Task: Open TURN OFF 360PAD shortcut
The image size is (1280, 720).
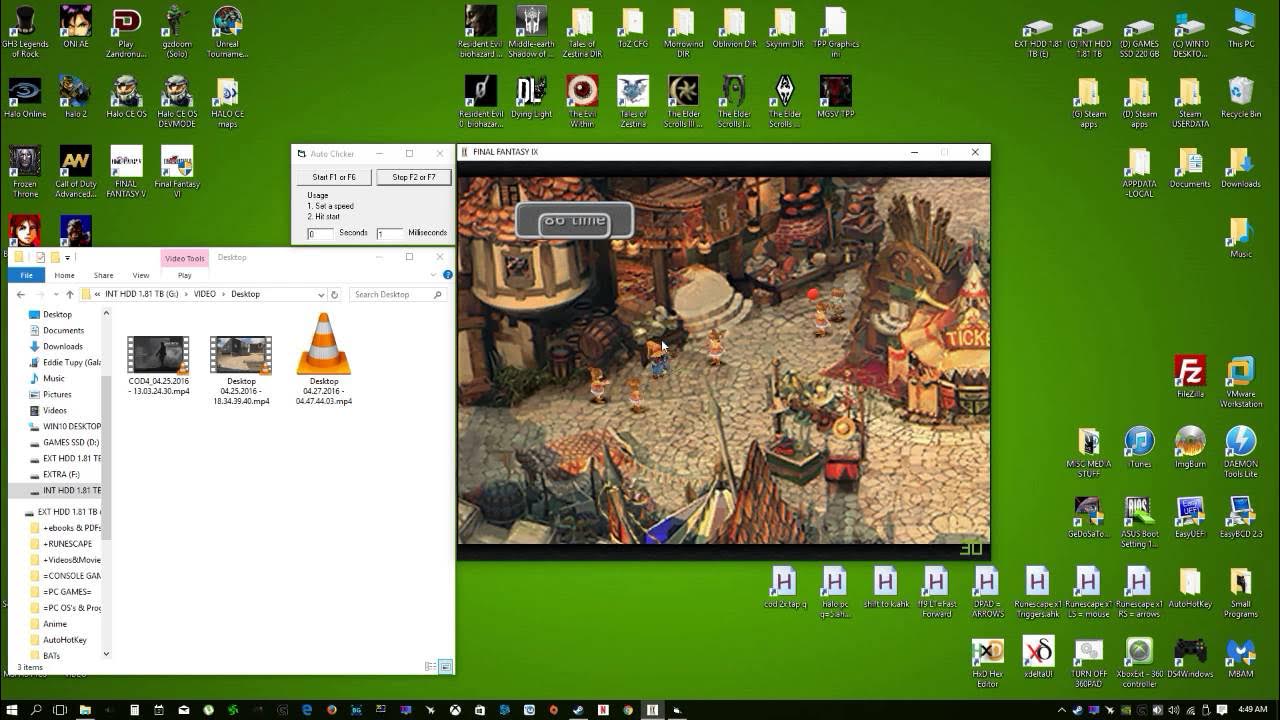Action: point(1089,662)
